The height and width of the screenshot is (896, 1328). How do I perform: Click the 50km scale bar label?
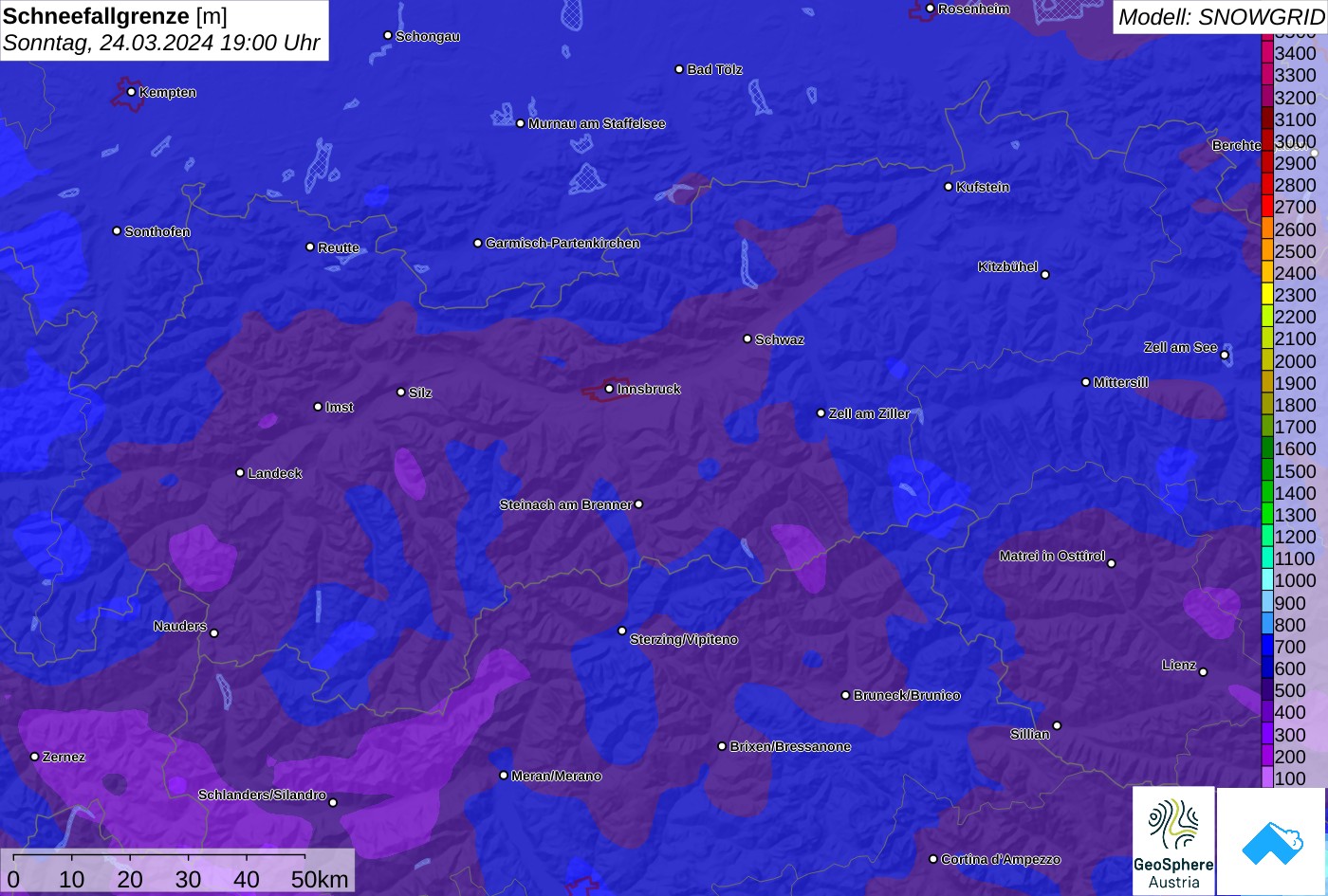point(320,879)
